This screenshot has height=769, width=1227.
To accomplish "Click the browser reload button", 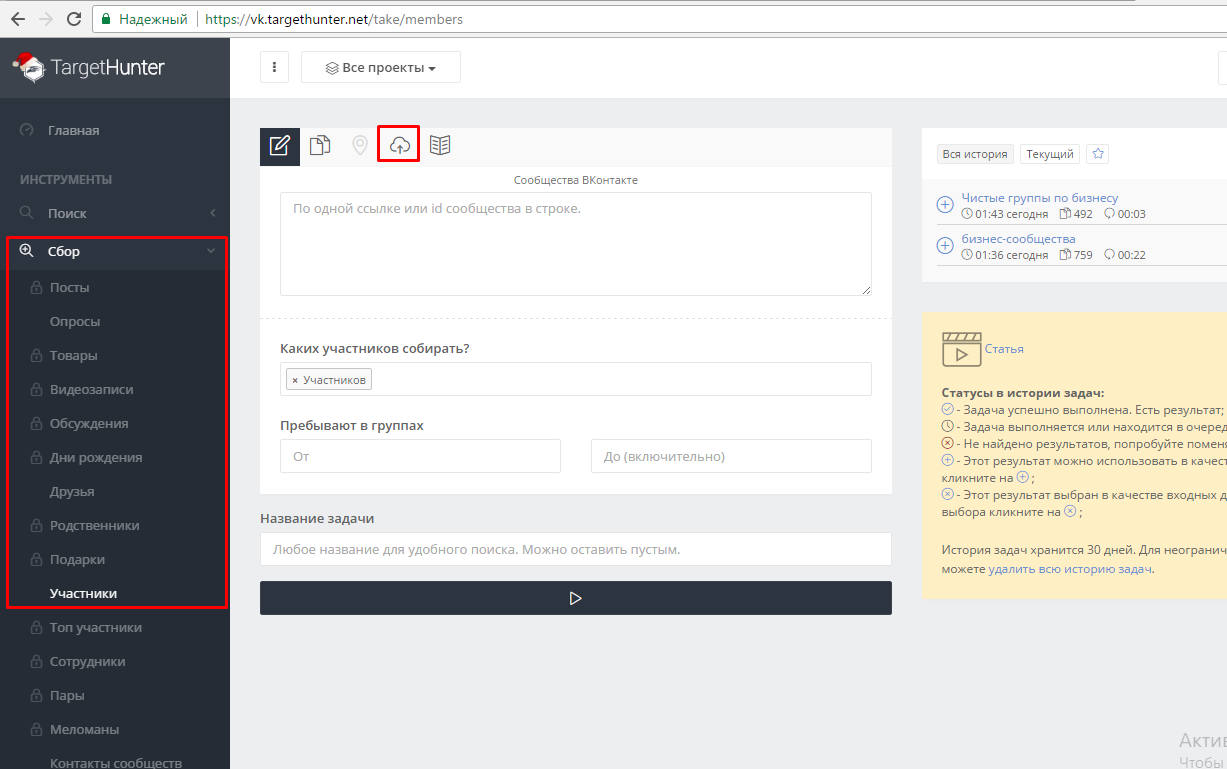I will 73,19.
